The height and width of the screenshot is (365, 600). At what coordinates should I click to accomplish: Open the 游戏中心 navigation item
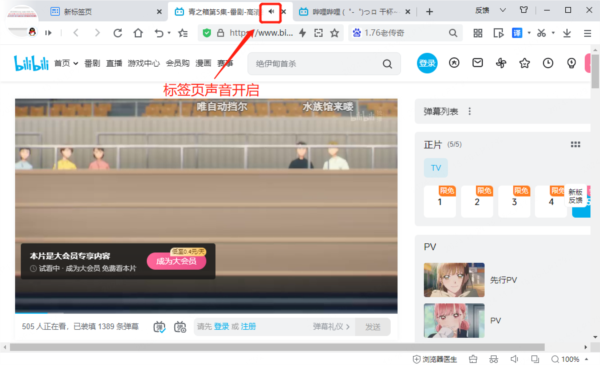(x=143, y=64)
